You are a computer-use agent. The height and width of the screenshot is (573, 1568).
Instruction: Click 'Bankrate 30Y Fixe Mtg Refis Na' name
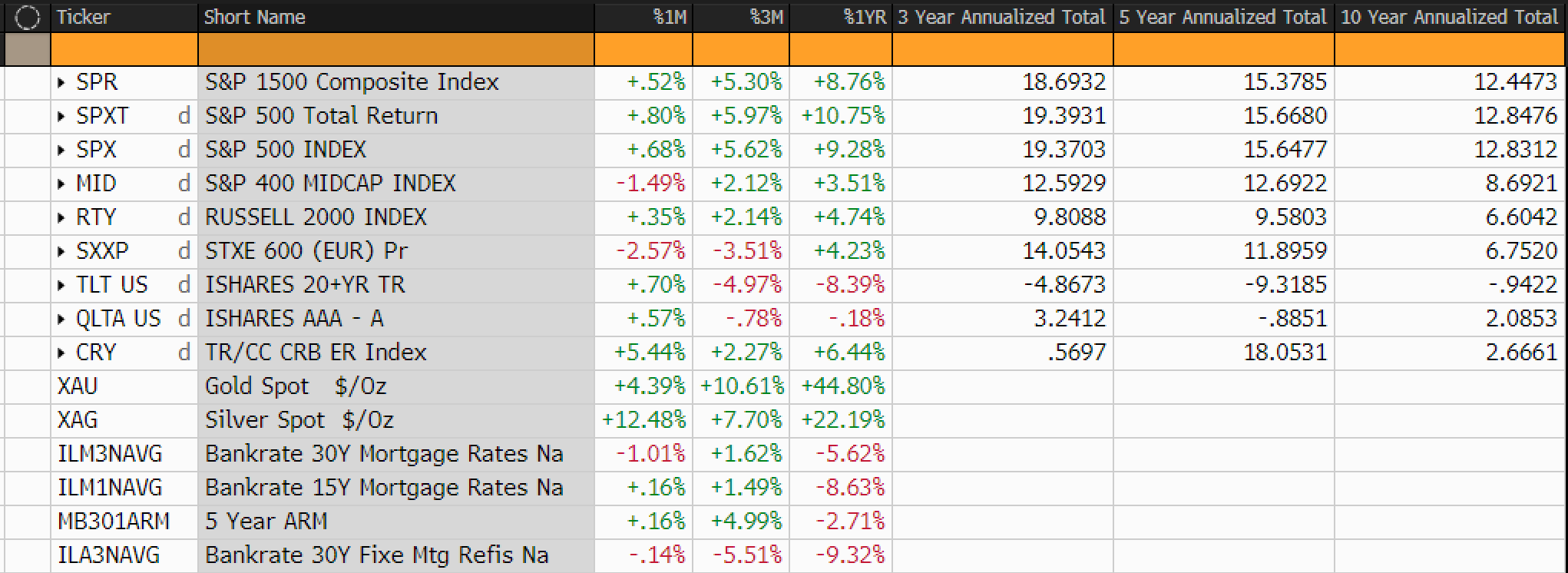point(377,555)
